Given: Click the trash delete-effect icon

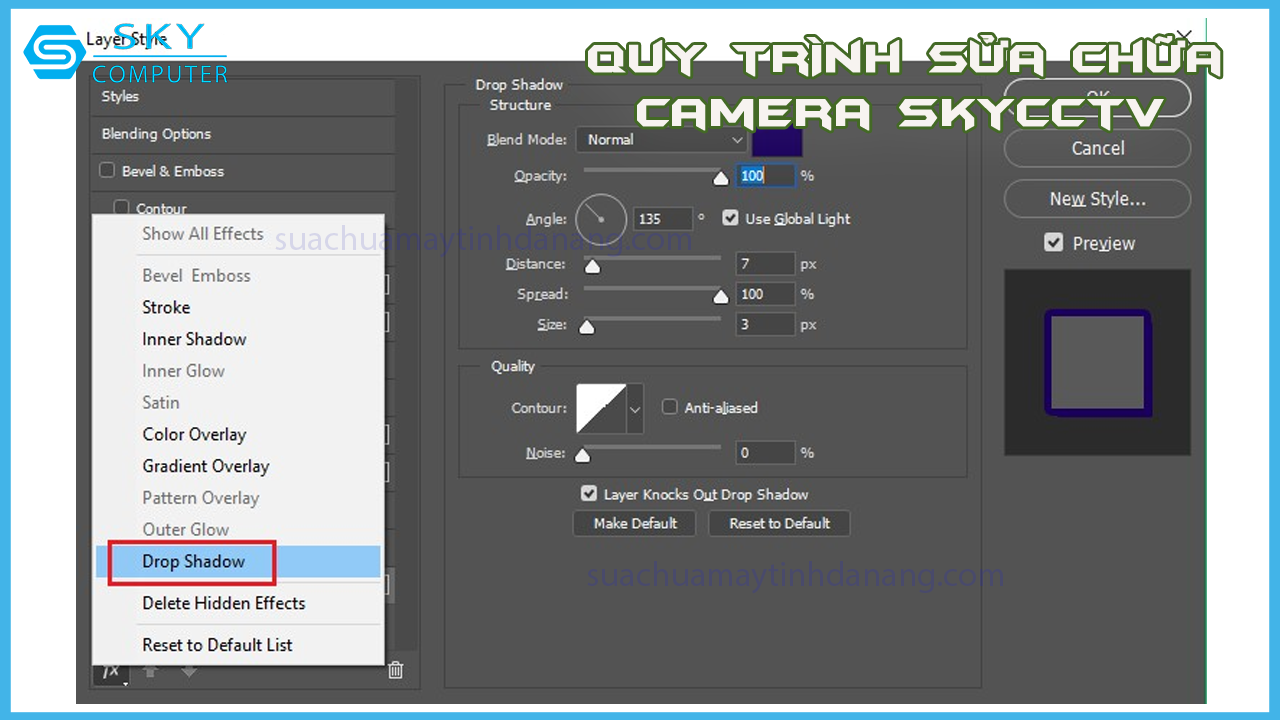Looking at the screenshot, I should pos(395,671).
